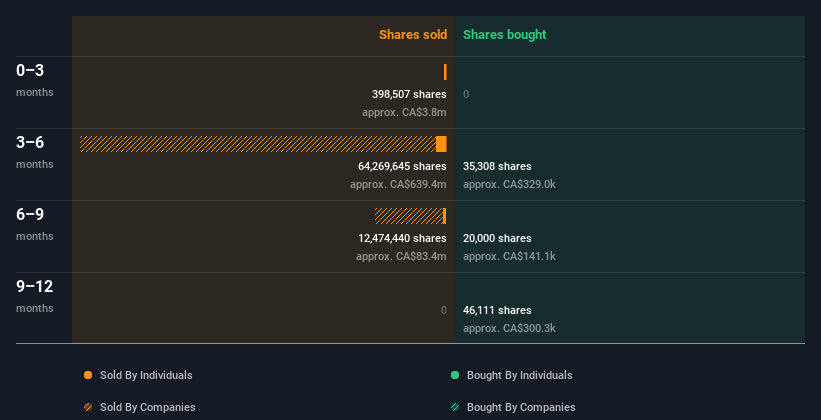This screenshot has height=420, width=821.
Task: Toggle the Sold By Individuals legend label
Action: click(x=146, y=375)
